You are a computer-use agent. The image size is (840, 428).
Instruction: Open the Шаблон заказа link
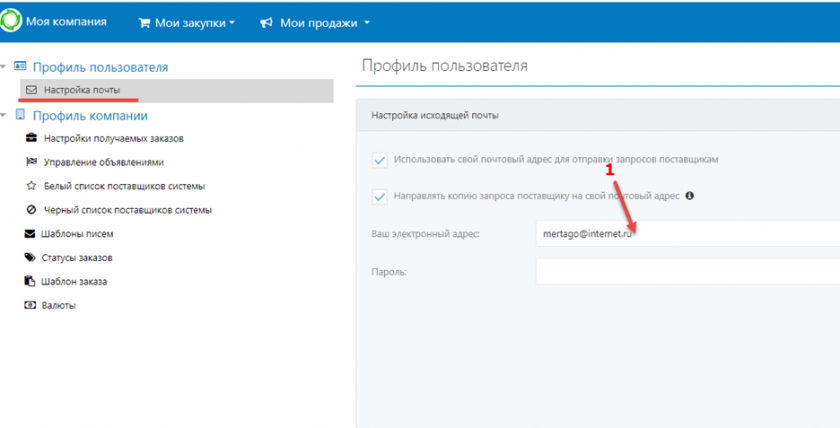(x=75, y=282)
